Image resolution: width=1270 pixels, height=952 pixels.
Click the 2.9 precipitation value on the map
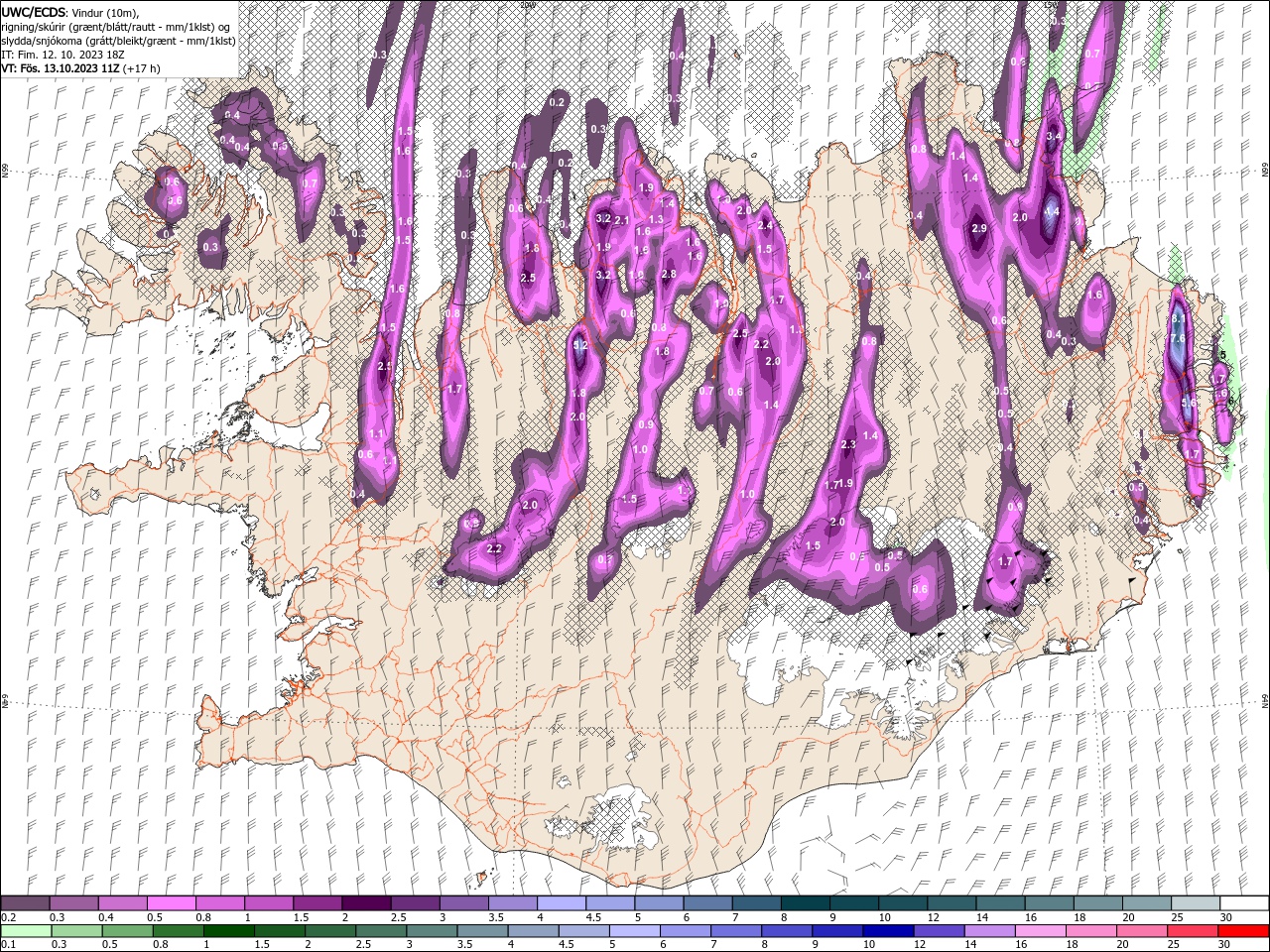(978, 229)
